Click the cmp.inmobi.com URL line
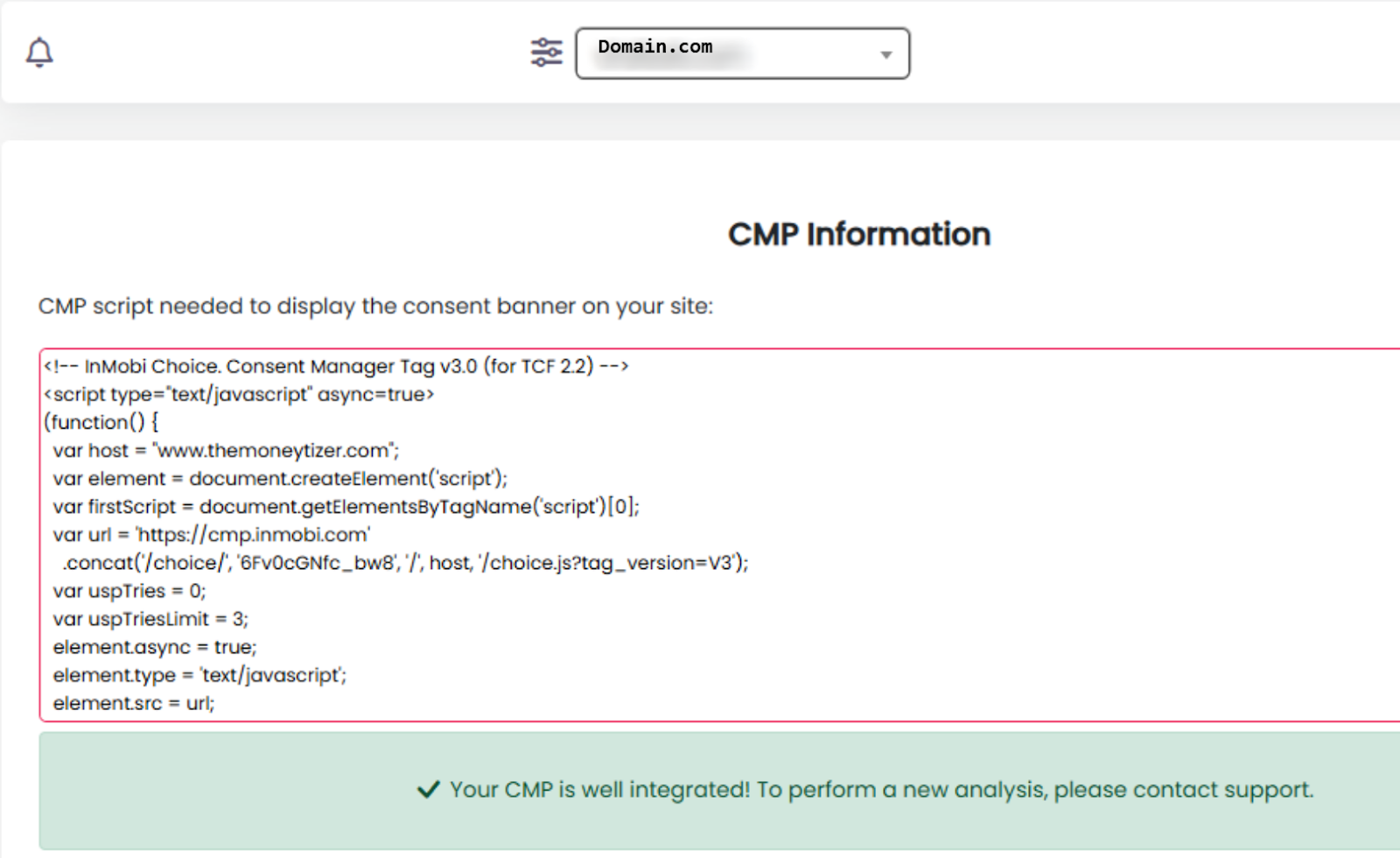 (x=212, y=534)
